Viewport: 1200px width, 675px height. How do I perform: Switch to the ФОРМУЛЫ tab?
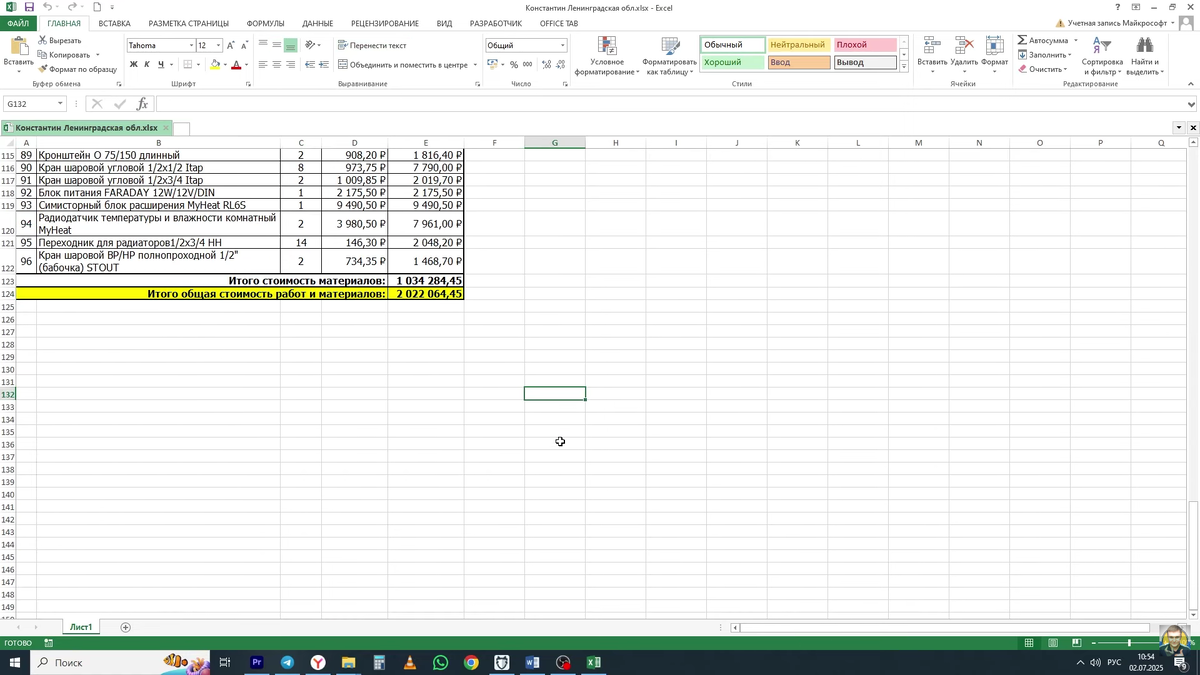coord(265,23)
